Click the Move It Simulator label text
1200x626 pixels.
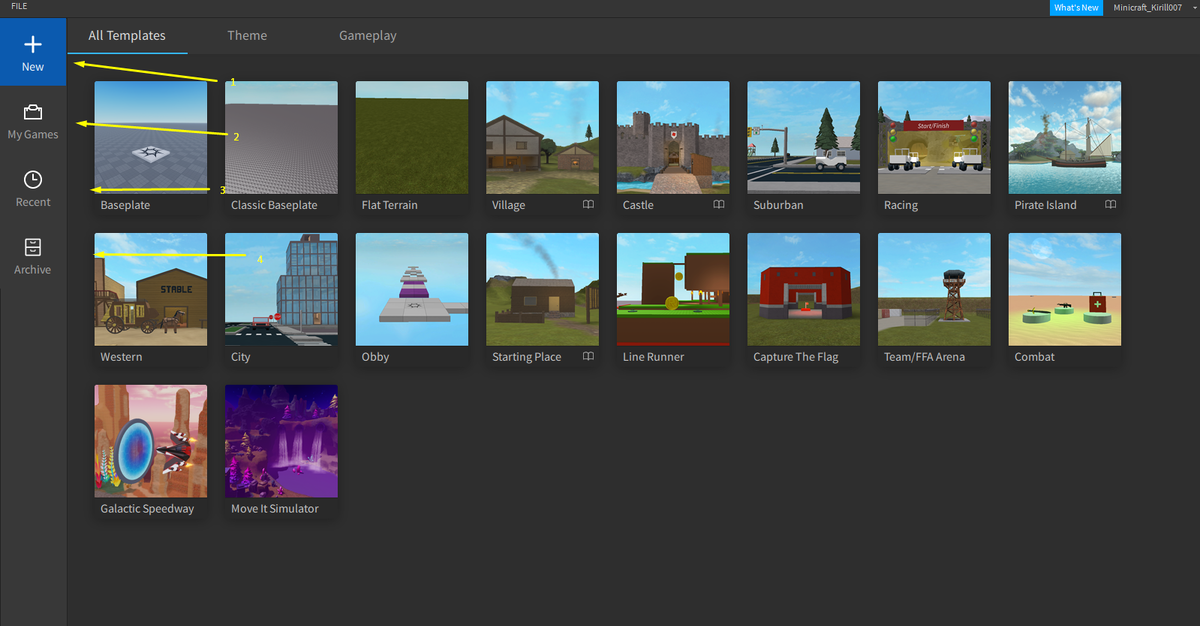coord(275,509)
